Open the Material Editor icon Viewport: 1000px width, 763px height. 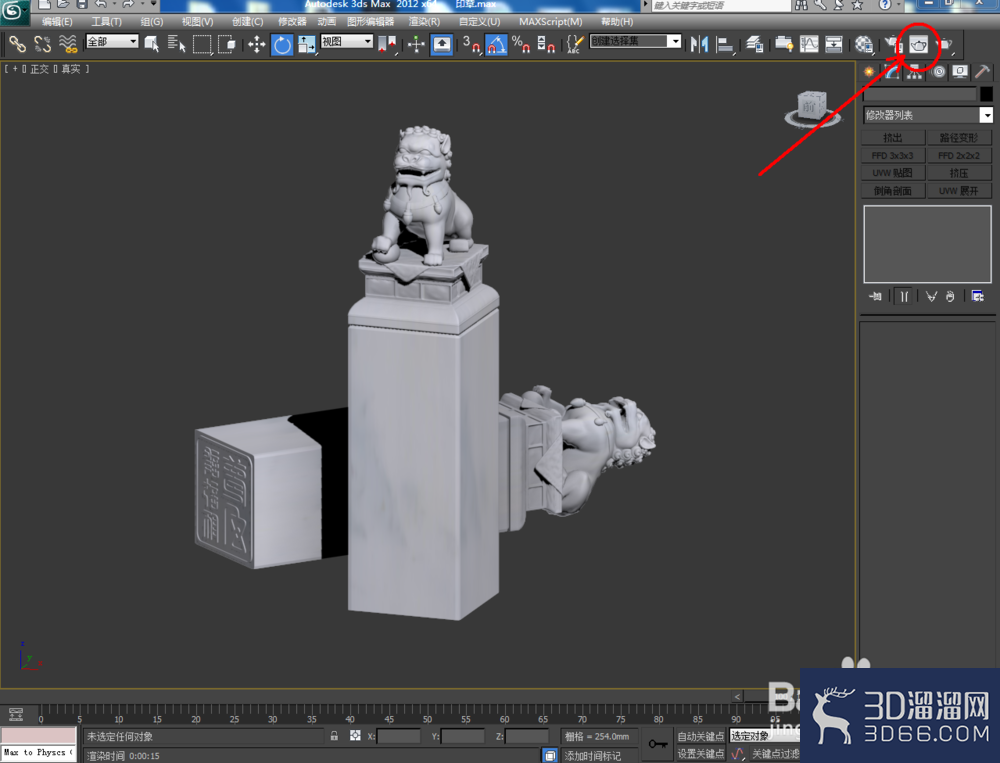864,44
